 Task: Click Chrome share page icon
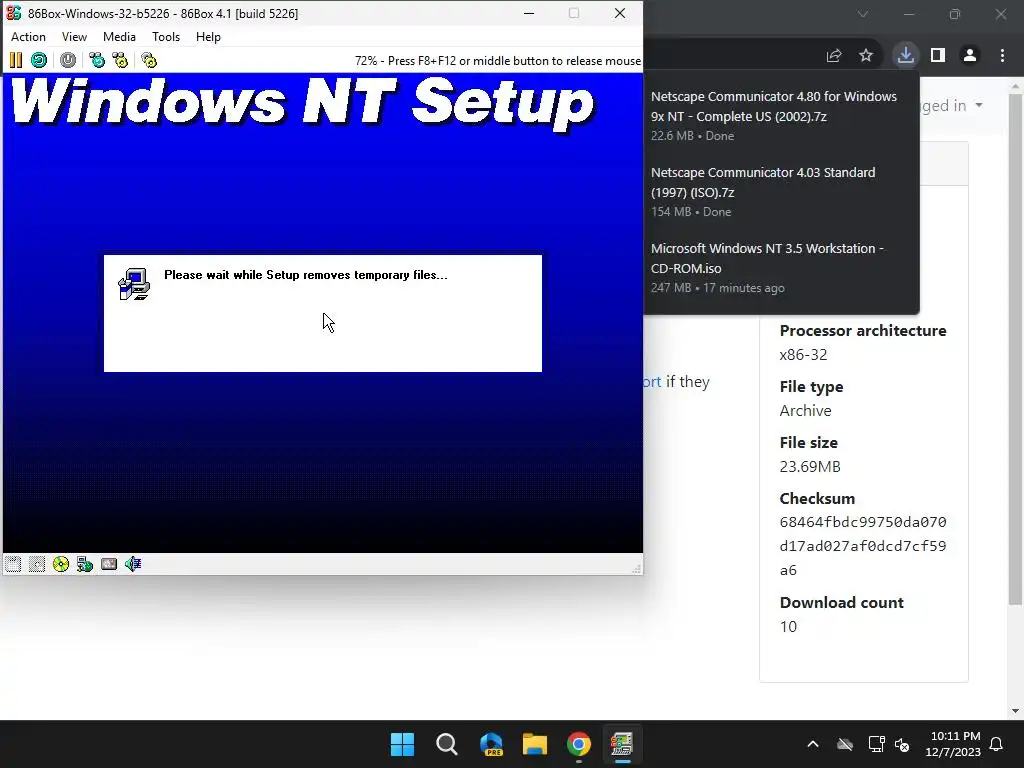pos(834,56)
